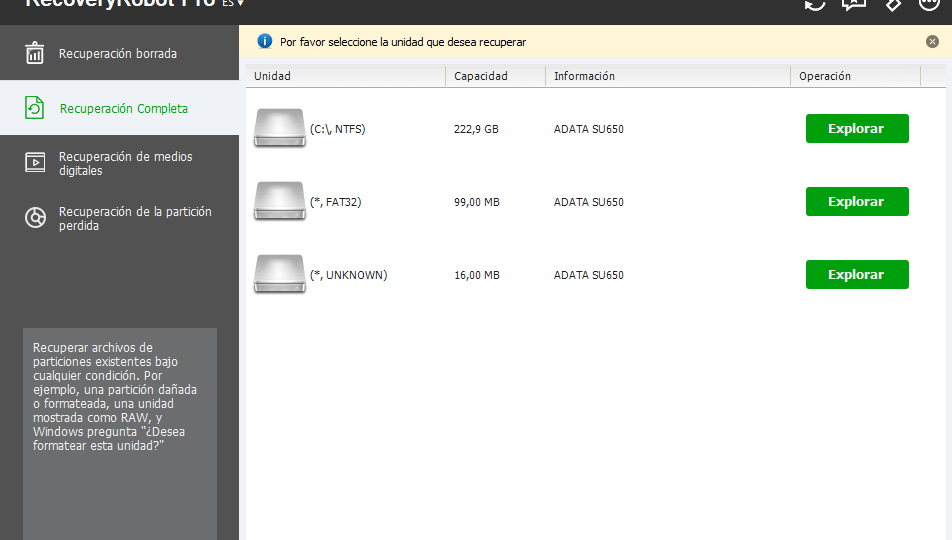952x540 pixels.
Task: Select the FAT32 partition drive icon
Action: [279, 201]
